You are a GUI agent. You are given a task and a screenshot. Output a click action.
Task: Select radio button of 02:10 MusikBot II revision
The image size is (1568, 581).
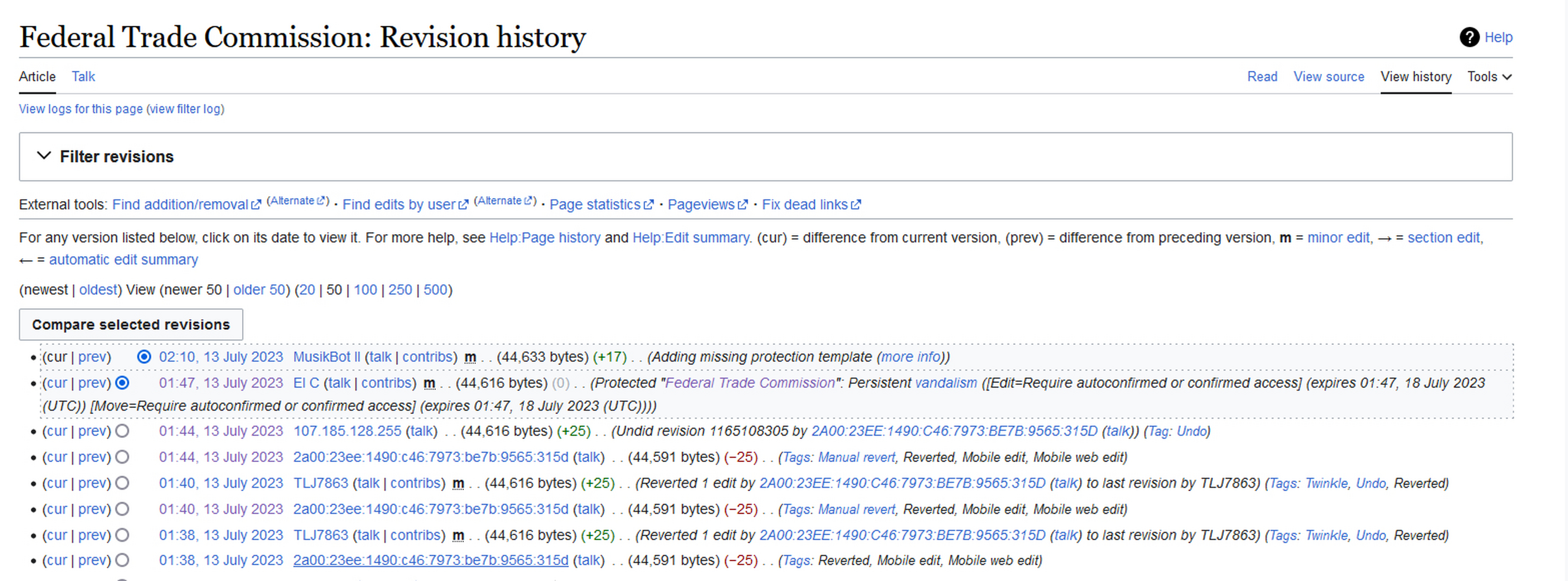[144, 357]
